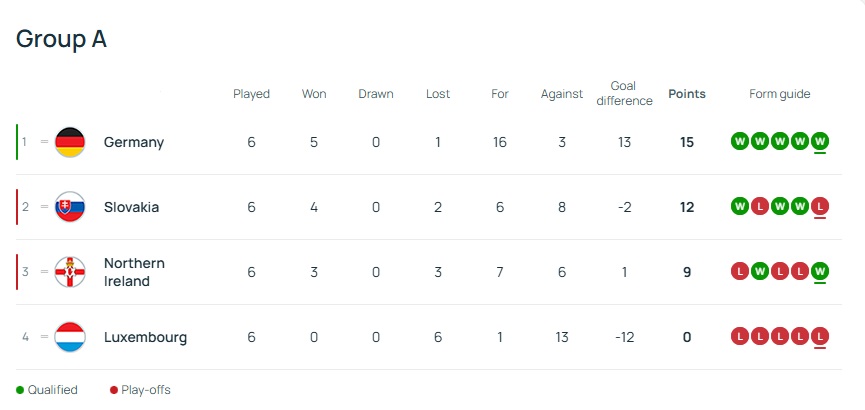Click Slovakia's underlined latest loss badge
Image resolution: width=865 pixels, height=410 pixels.
coord(820,207)
